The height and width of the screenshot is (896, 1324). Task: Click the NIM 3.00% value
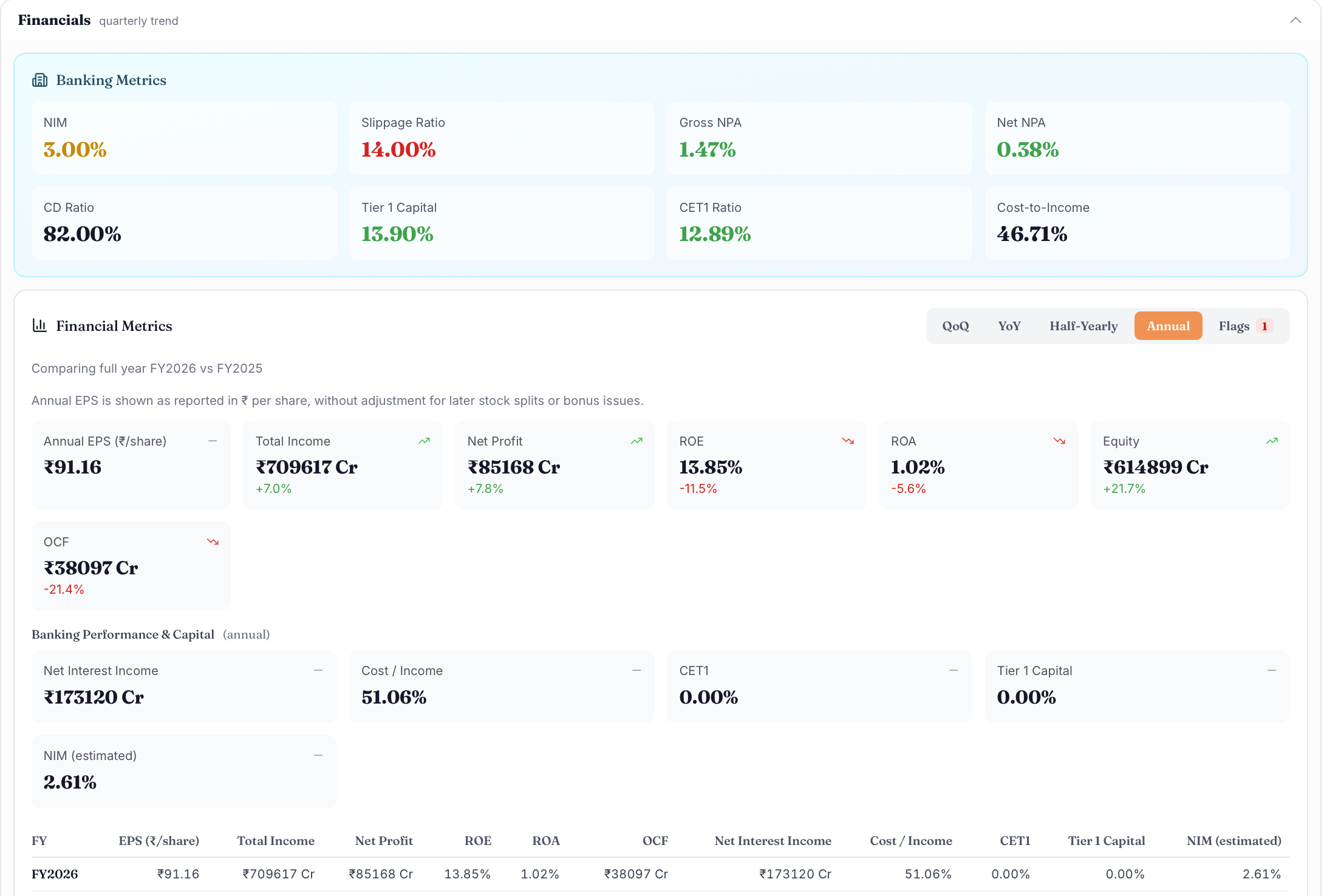(x=75, y=149)
